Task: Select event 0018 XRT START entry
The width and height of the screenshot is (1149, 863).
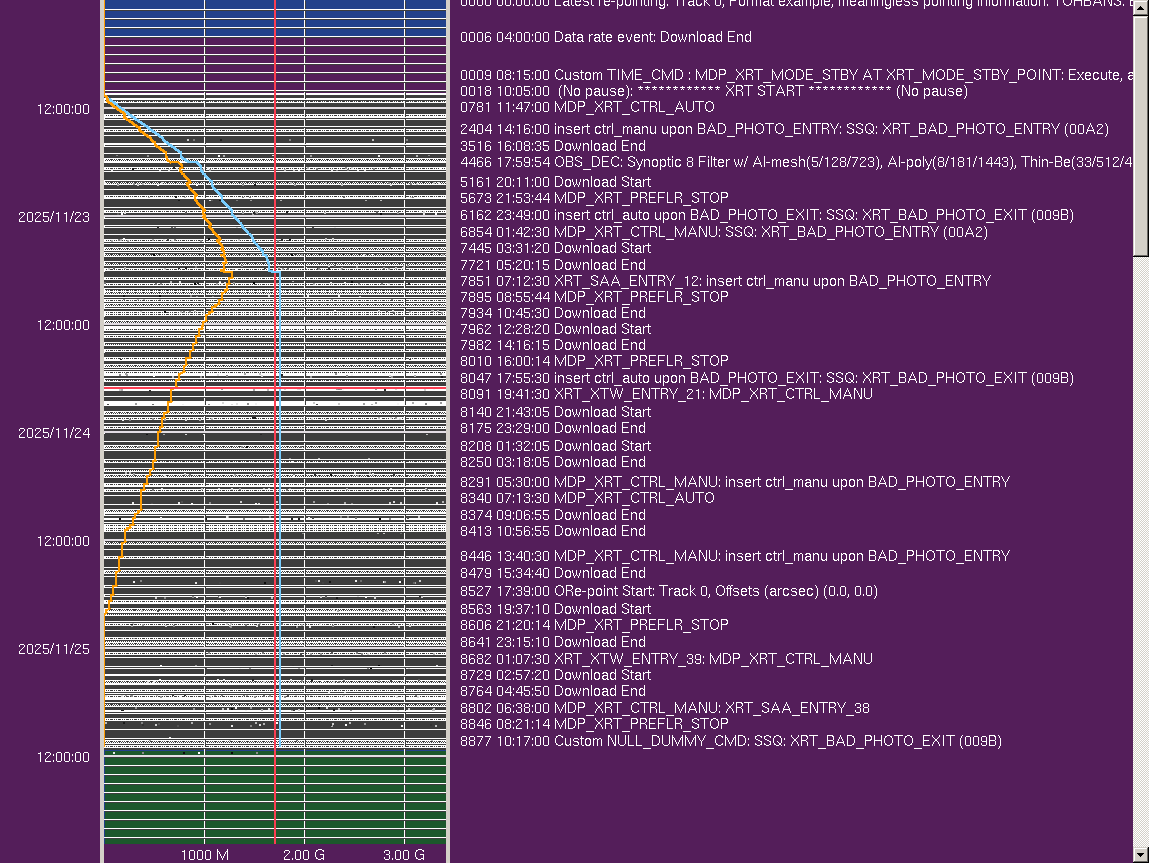Action: (x=714, y=91)
